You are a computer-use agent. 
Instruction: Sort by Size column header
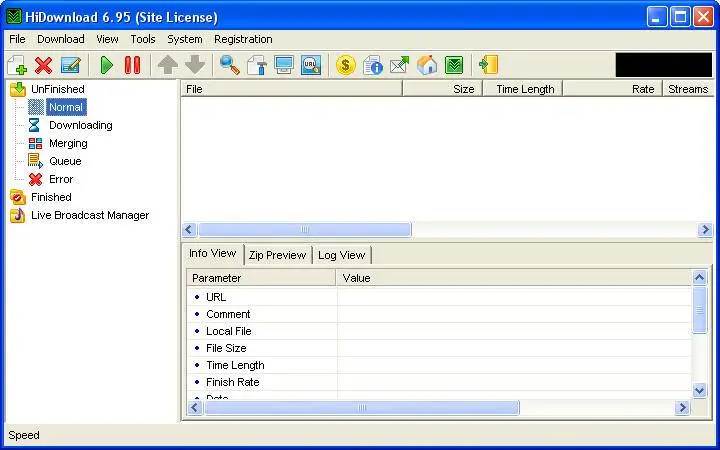(443, 89)
